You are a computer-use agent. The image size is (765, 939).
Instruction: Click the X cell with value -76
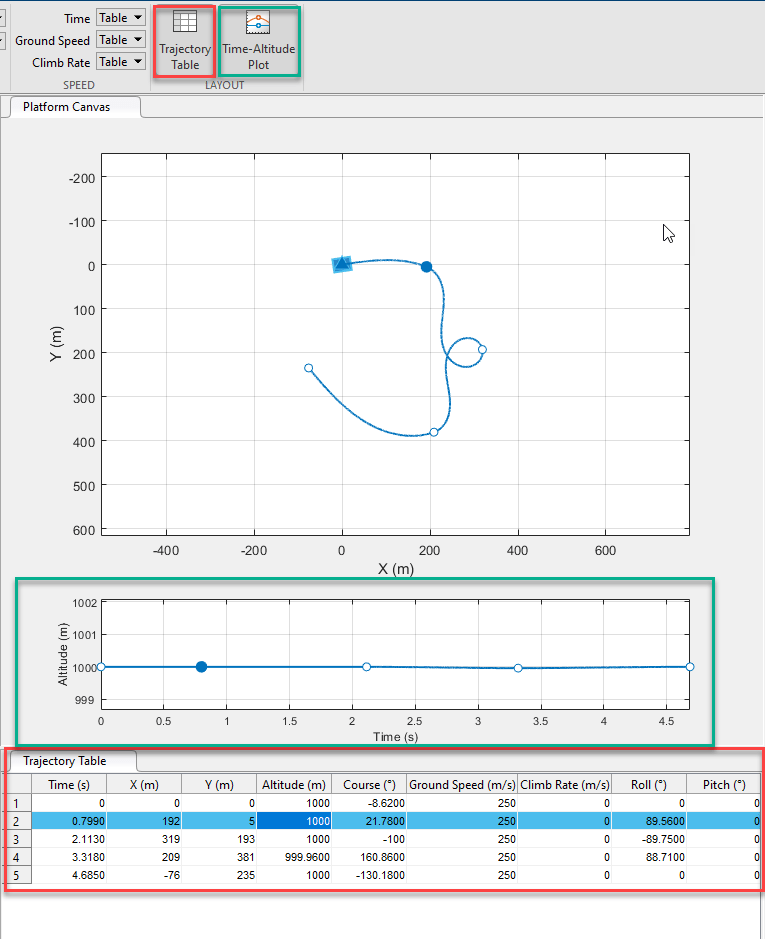pos(144,875)
